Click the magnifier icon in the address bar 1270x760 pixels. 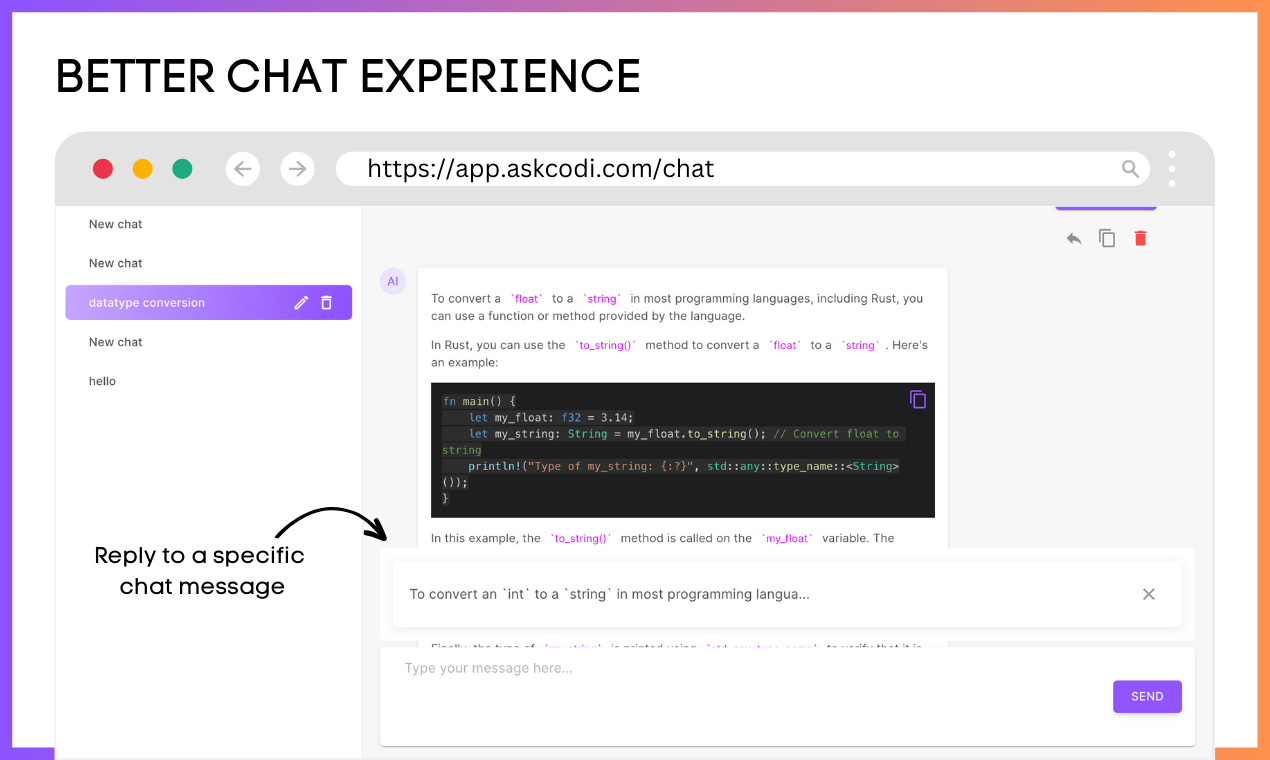pos(1130,169)
